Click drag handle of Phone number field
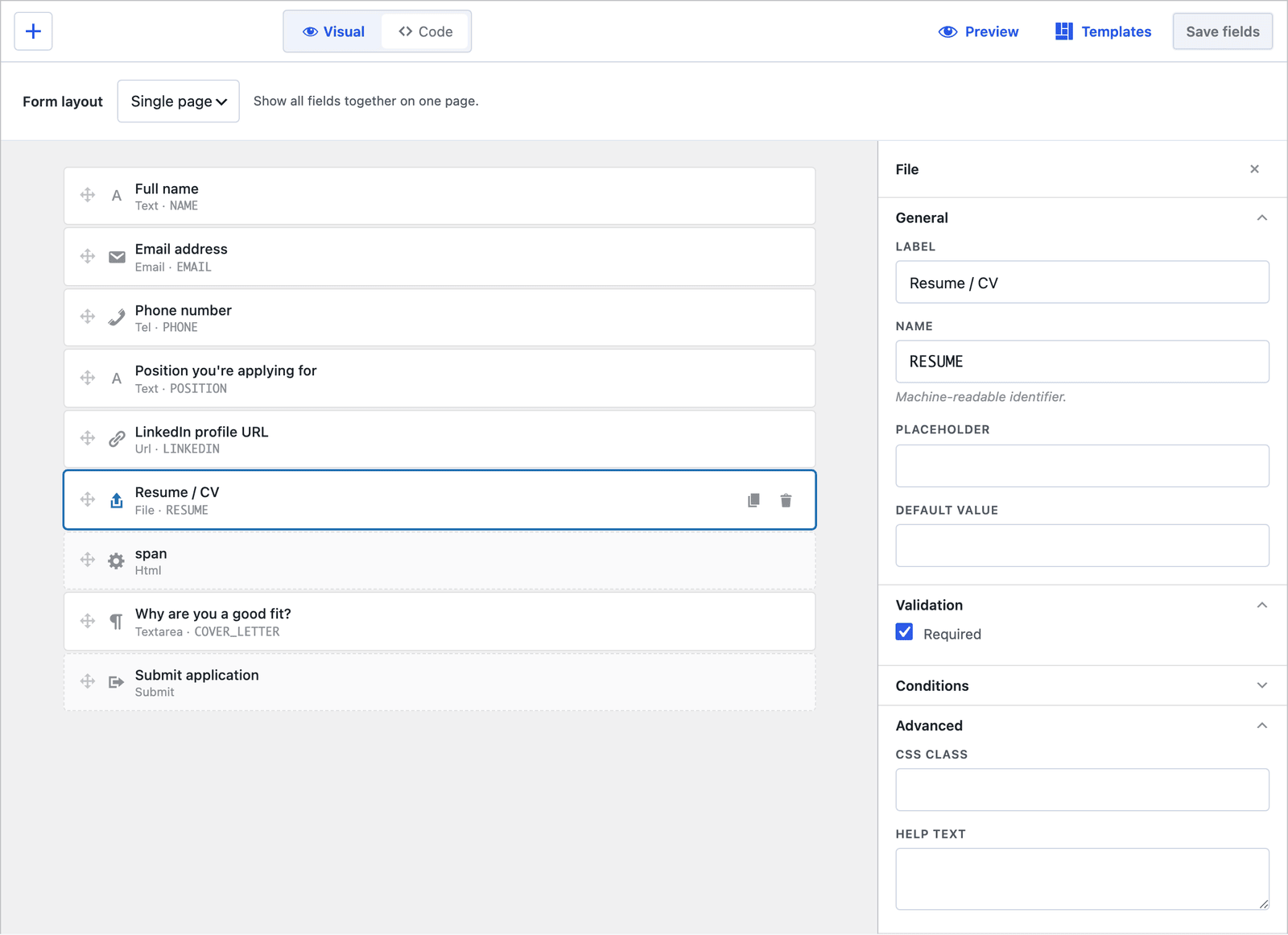 (x=88, y=316)
